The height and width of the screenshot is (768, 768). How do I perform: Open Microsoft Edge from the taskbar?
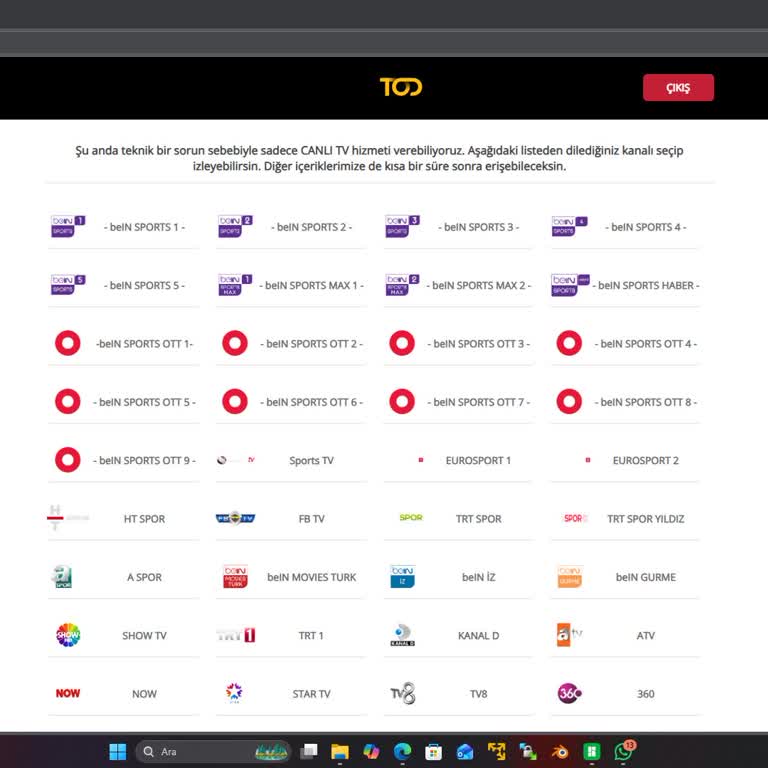(402, 751)
